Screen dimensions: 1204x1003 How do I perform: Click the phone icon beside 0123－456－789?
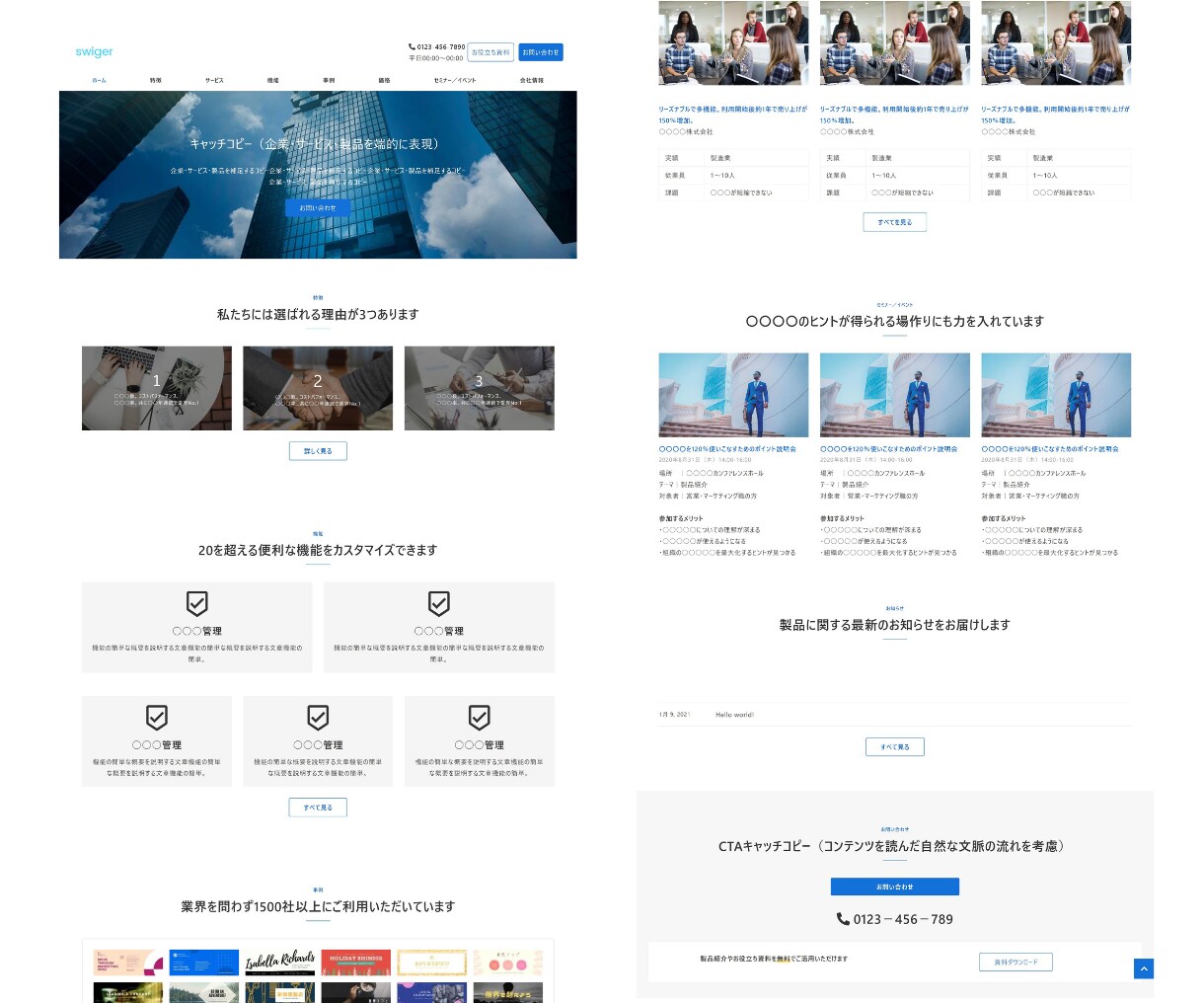pos(843,919)
